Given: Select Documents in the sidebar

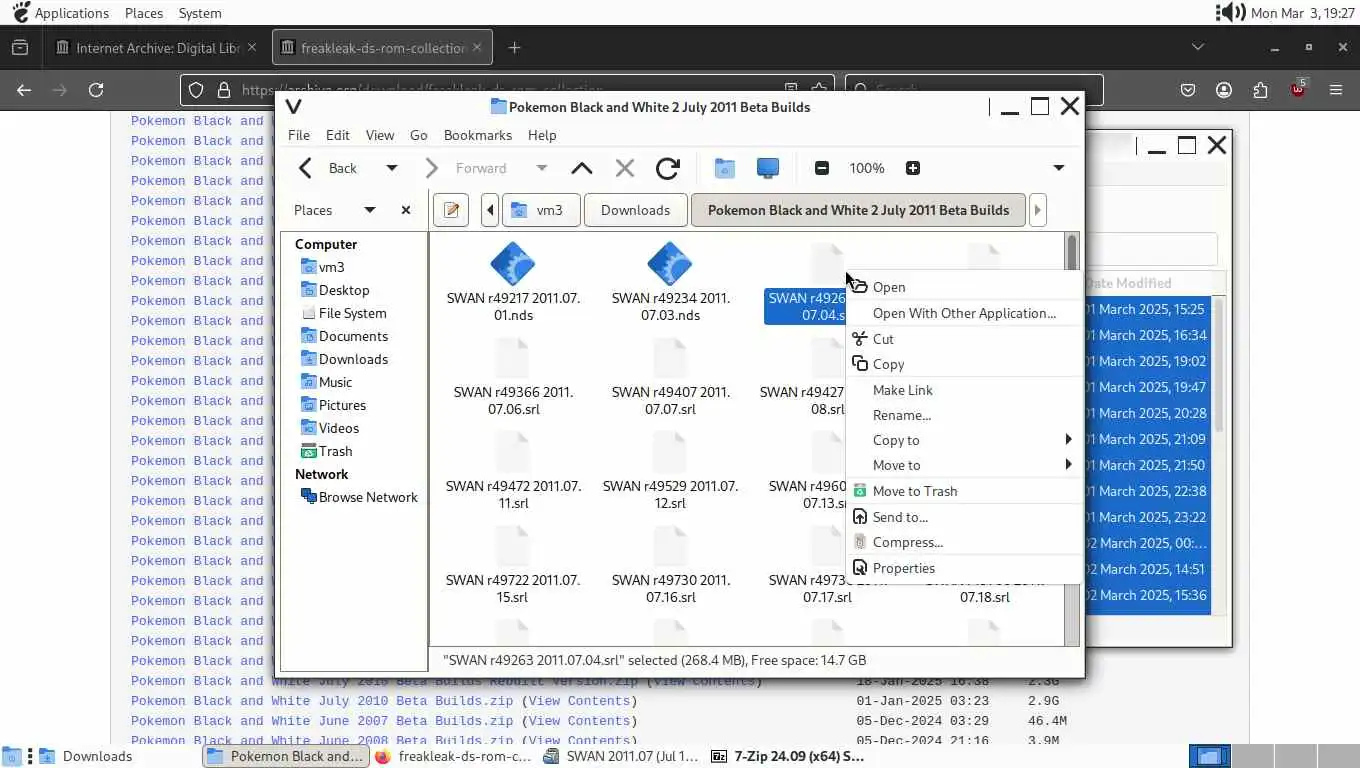Looking at the screenshot, I should pyautogui.click(x=344, y=336).
